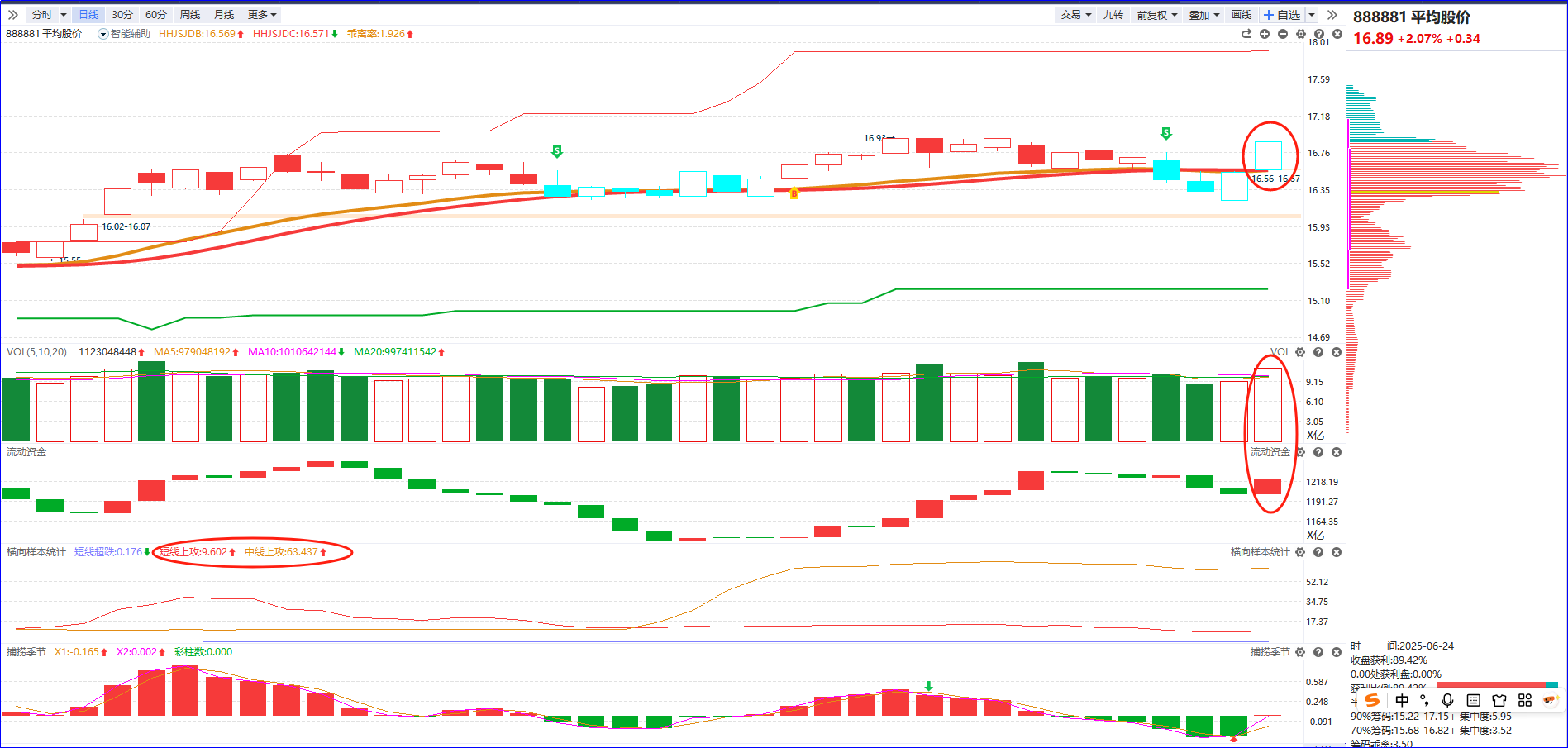Click the orange B buy marker
Viewport: 1568px width, 748px height.
[794, 194]
